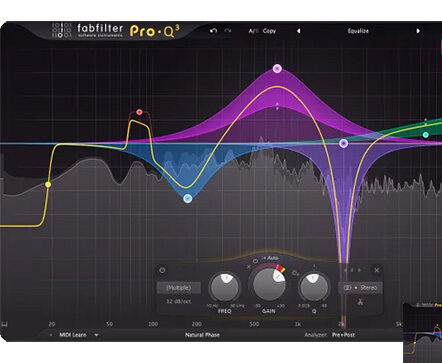The width and height of the screenshot is (442, 363).
Task: Click the GAIN knob
Action: (269, 284)
